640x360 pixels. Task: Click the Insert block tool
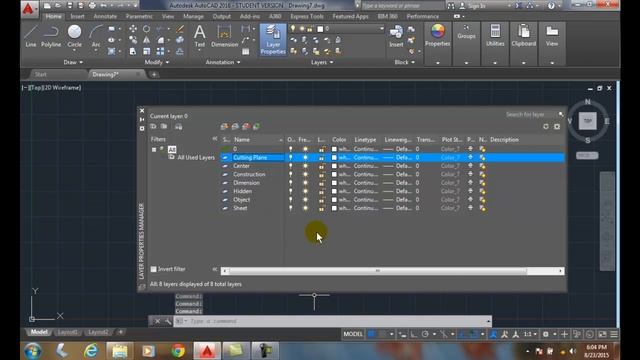tap(396, 36)
